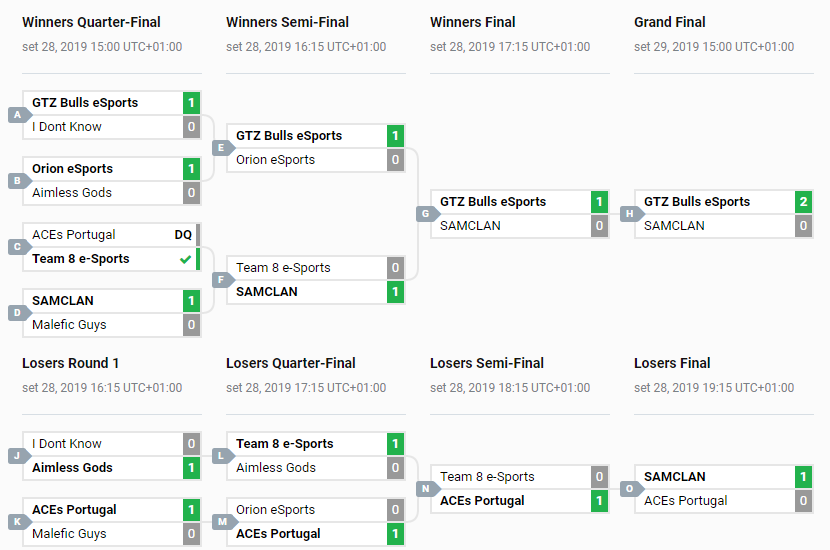Click Aimless Gods in Losers Round 1
The image size is (830, 550).
[72, 468]
